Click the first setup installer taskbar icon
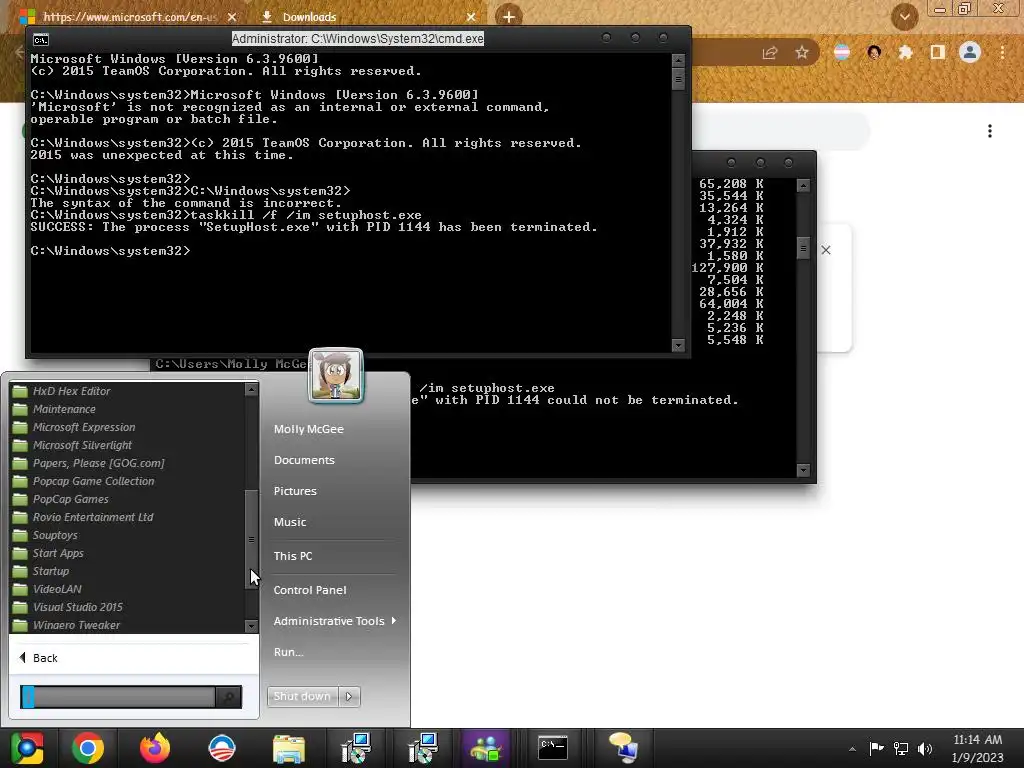 [x=356, y=748]
